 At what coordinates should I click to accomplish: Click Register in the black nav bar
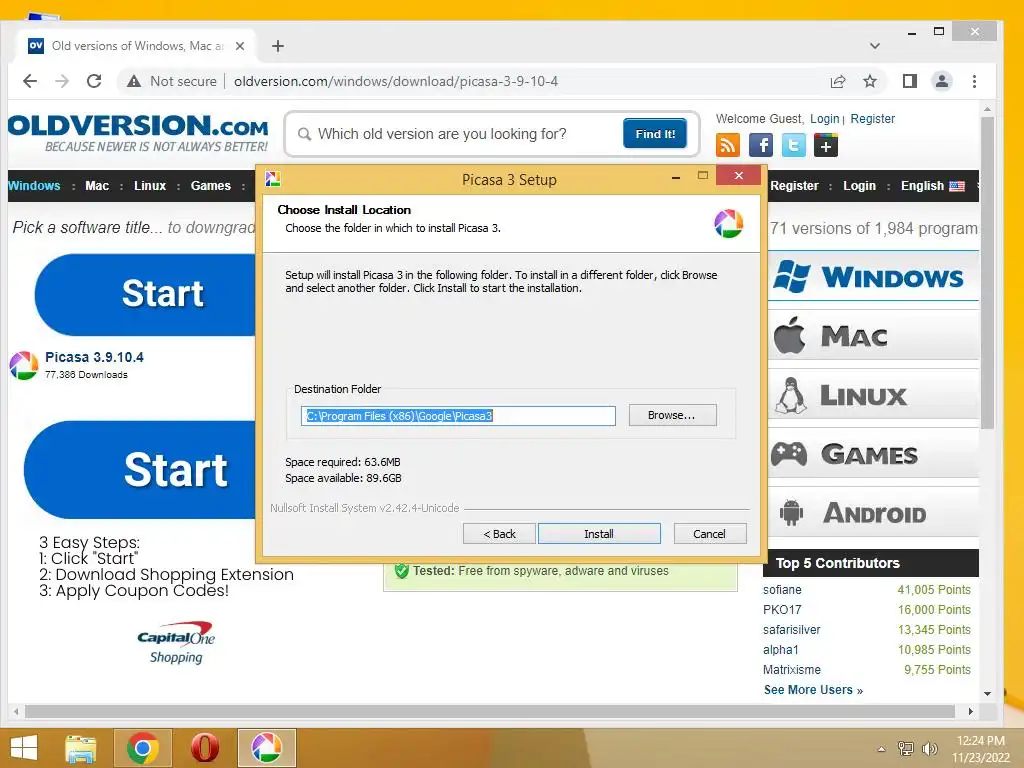click(x=794, y=185)
